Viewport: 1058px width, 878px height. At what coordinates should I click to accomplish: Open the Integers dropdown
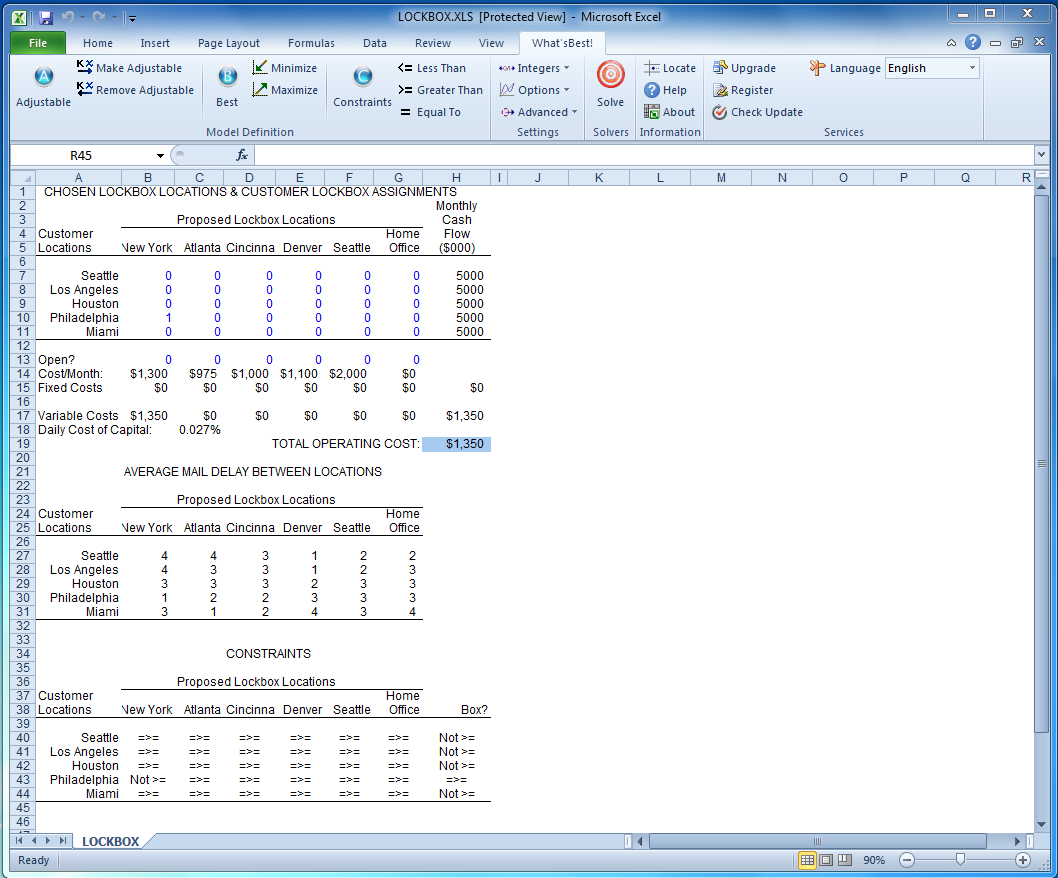pyautogui.click(x=534, y=68)
